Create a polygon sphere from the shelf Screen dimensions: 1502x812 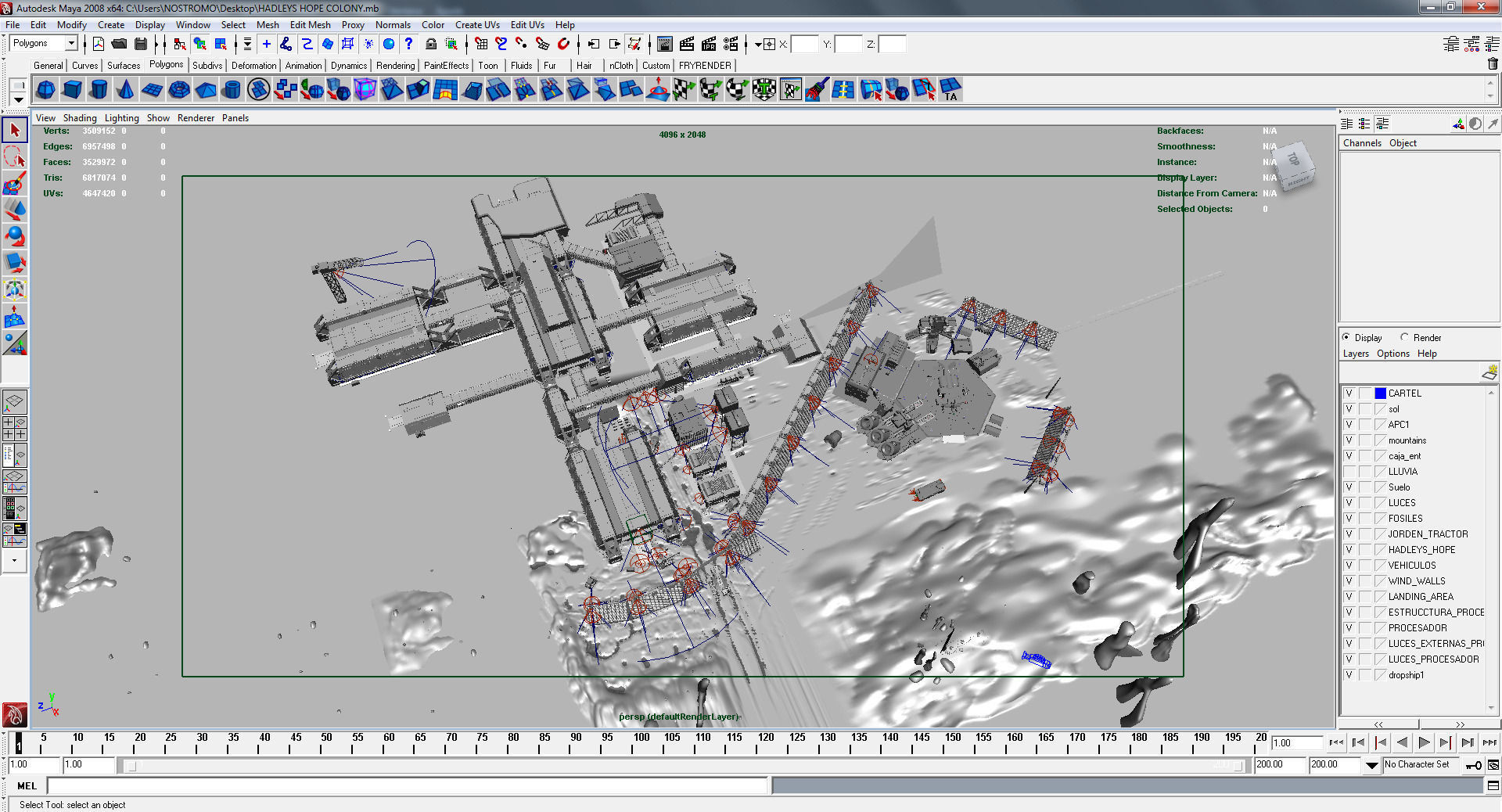pos(46,90)
